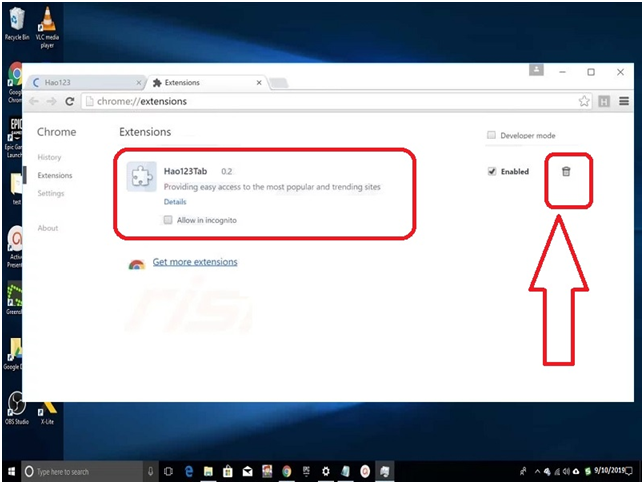Open Mail app from taskbar
This screenshot has height=484, width=644.
(x=247, y=471)
